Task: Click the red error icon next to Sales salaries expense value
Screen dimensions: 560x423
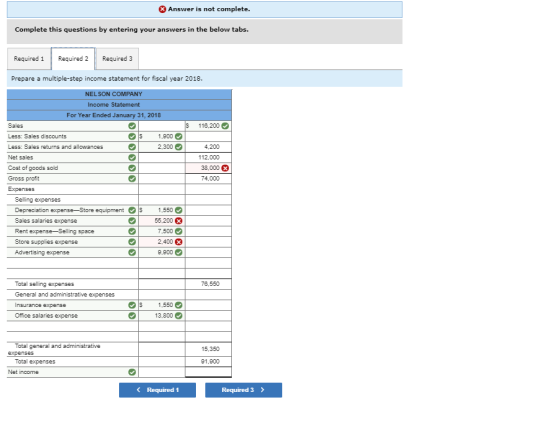Action: (179, 221)
